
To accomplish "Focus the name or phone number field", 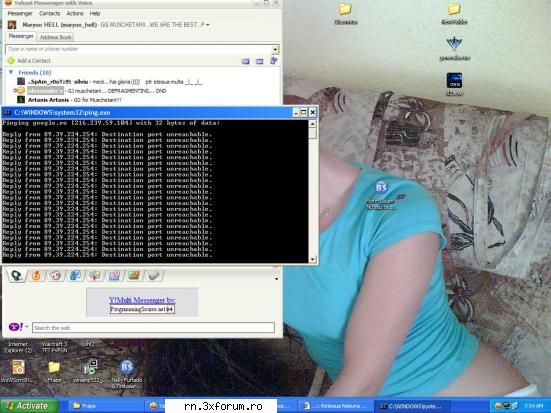I will (x=139, y=49).
